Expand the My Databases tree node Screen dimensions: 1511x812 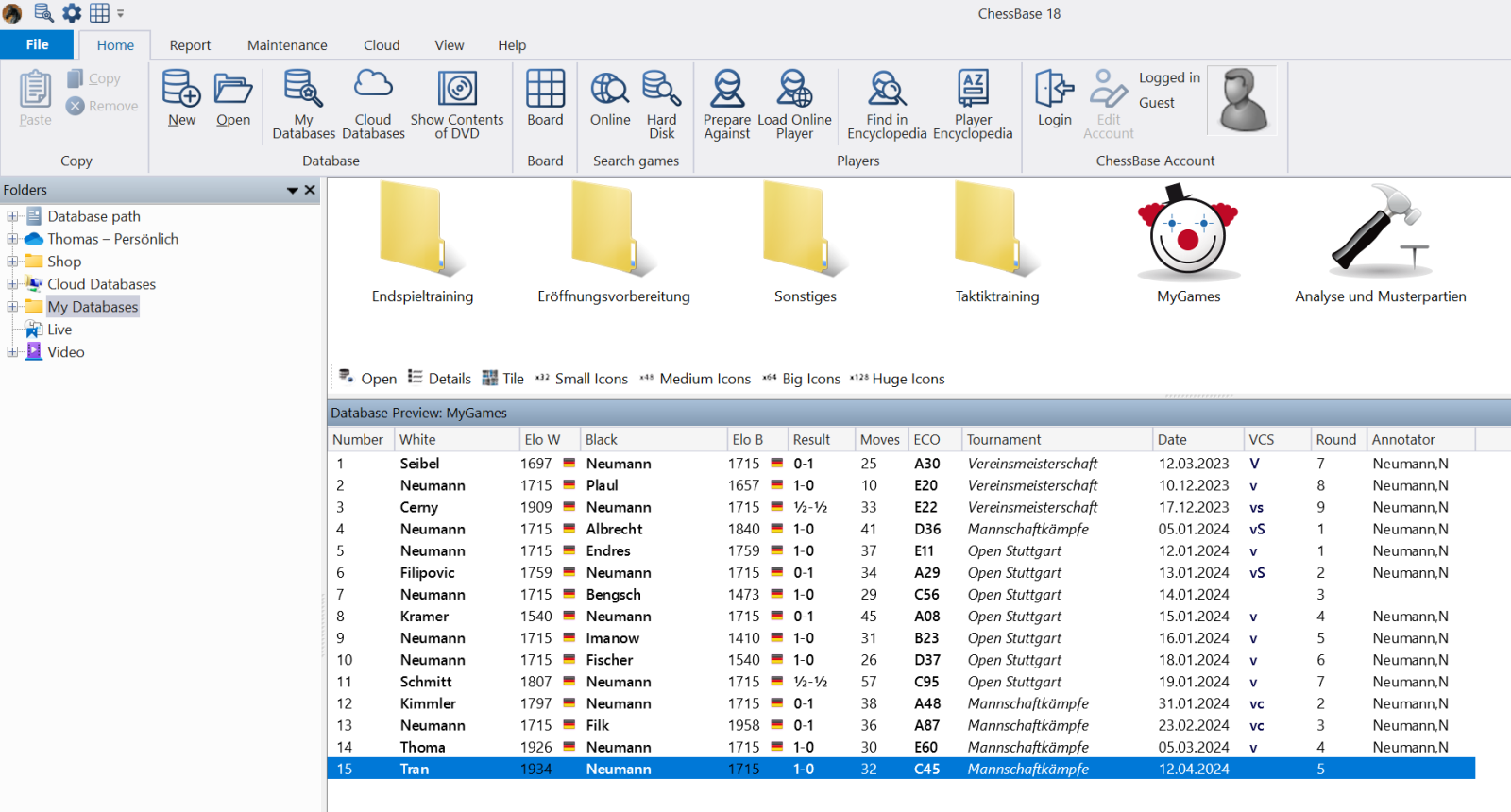(x=12, y=307)
